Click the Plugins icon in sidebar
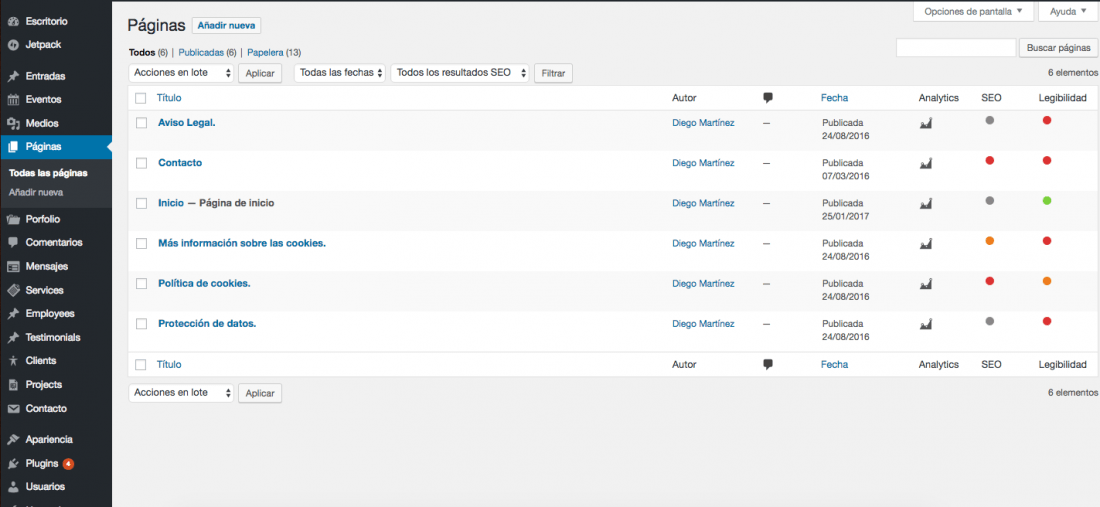Screen dimensions: 1100x507 (13, 464)
